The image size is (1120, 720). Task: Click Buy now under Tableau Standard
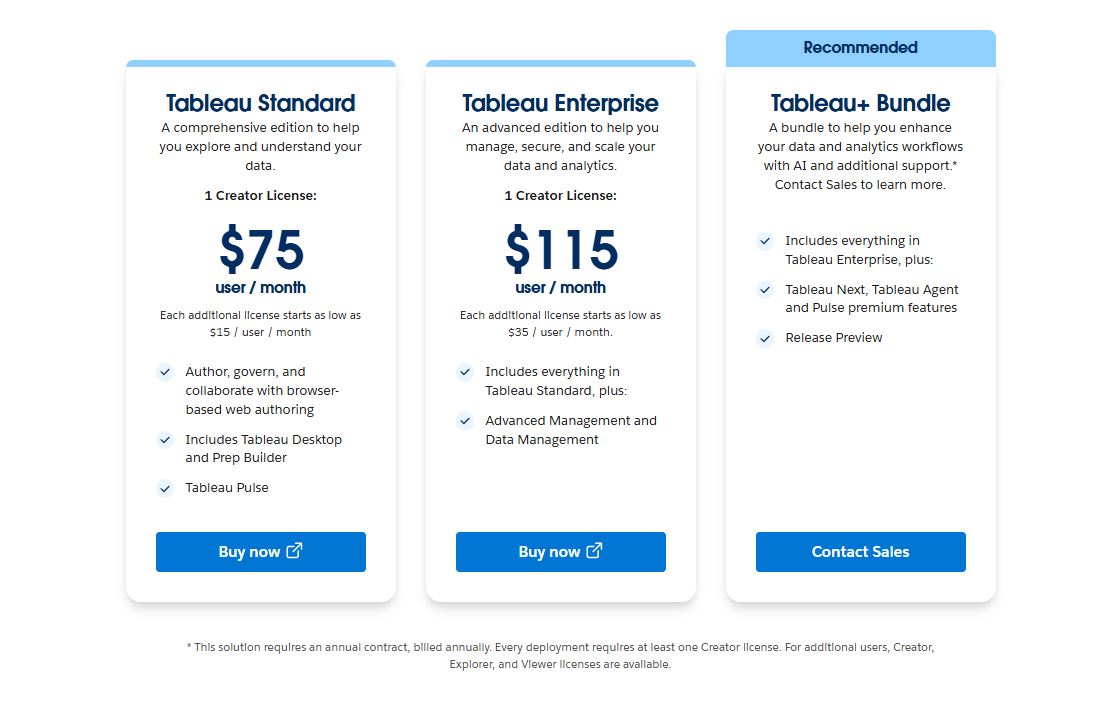(x=260, y=551)
